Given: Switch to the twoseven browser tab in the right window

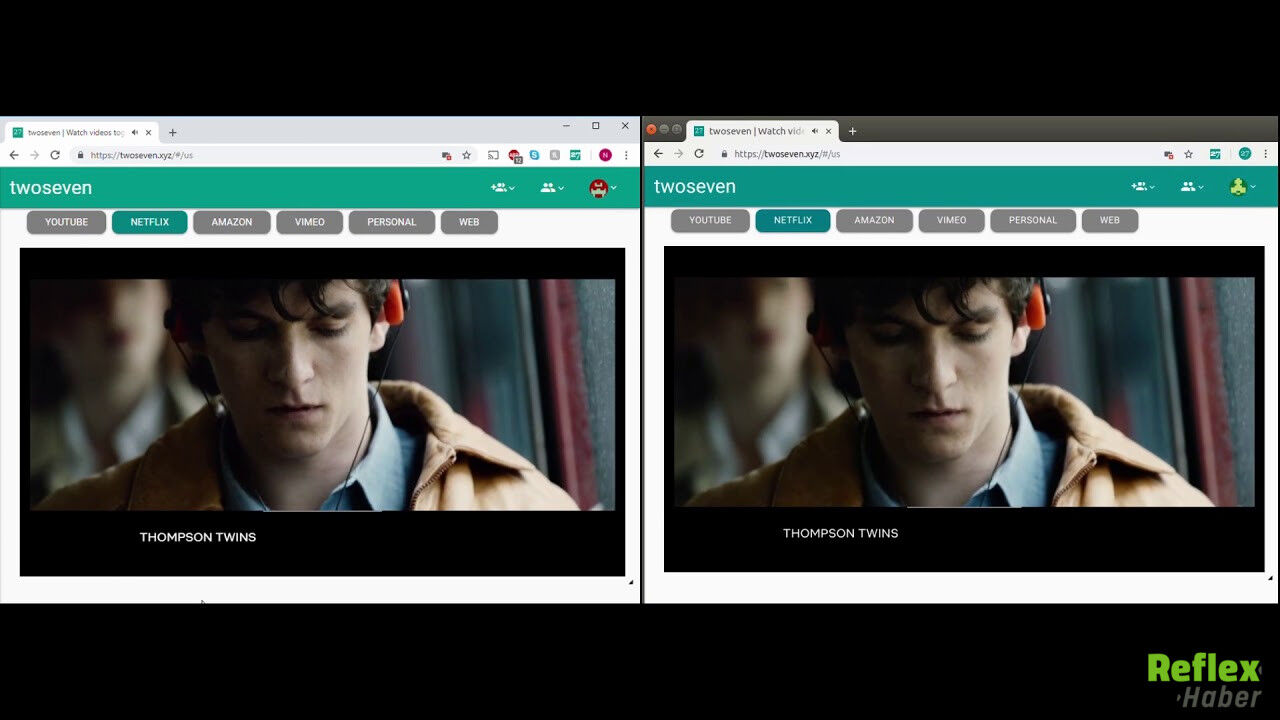Looking at the screenshot, I should (x=763, y=131).
